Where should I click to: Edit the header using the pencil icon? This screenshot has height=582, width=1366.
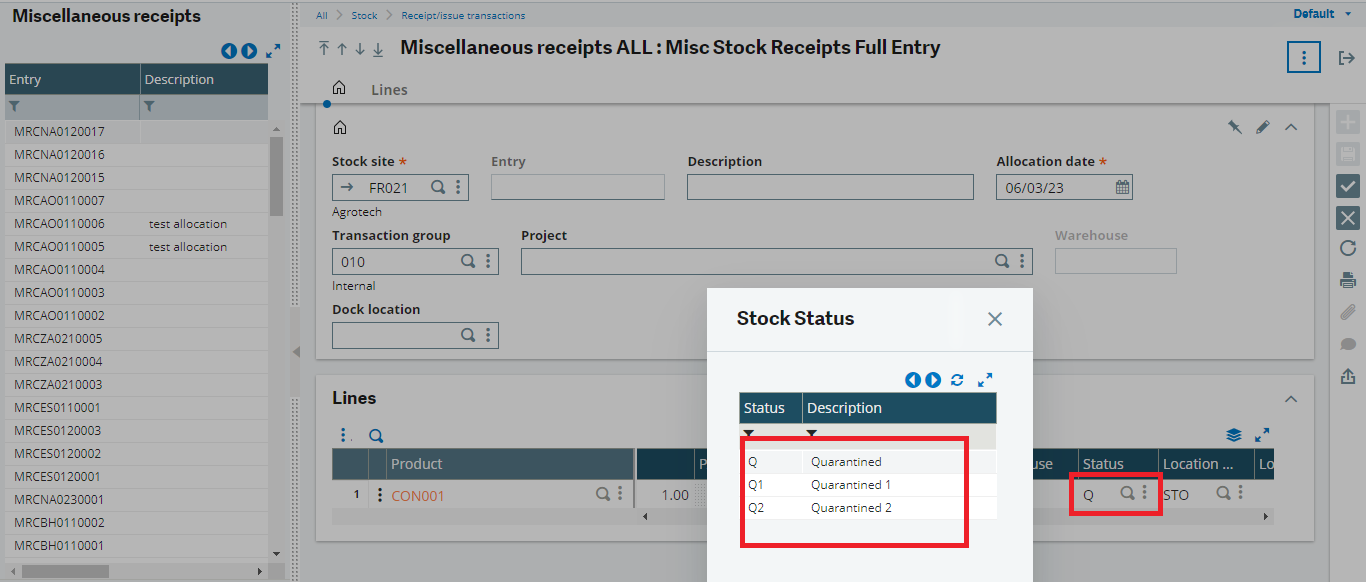click(x=1262, y=127)
